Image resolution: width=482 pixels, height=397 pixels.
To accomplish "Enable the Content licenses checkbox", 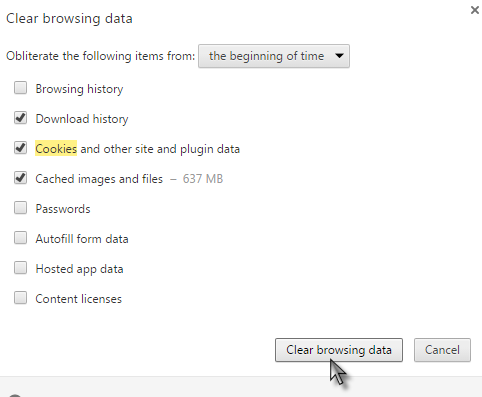I will 20,298.
